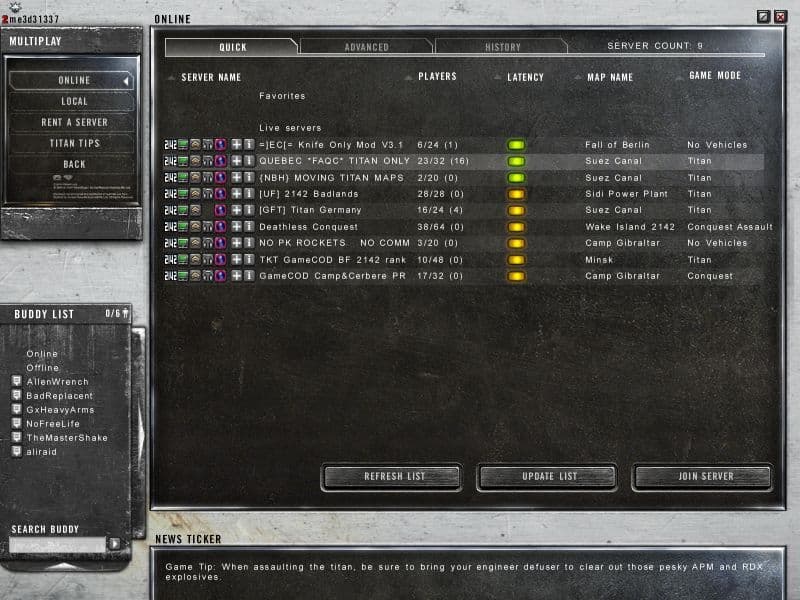Show info for [UF] 2142 Badlands
The height and width of the screenshot is (600, 800).
(x=249, y=194)
